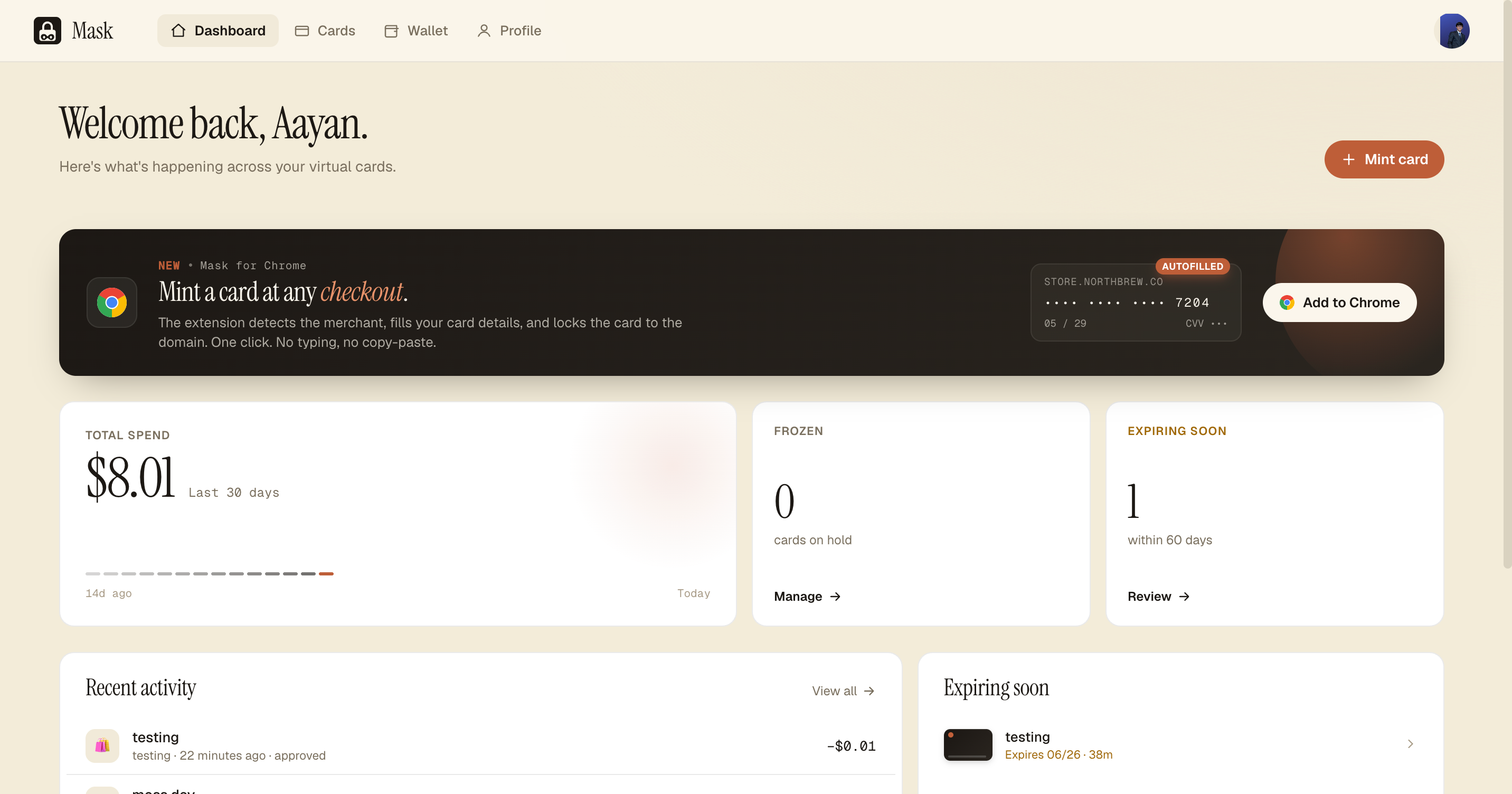Click the Manage link on the Frozen card
The height and width of the screenshot is (794, 1512).
[x=807, y=596]
